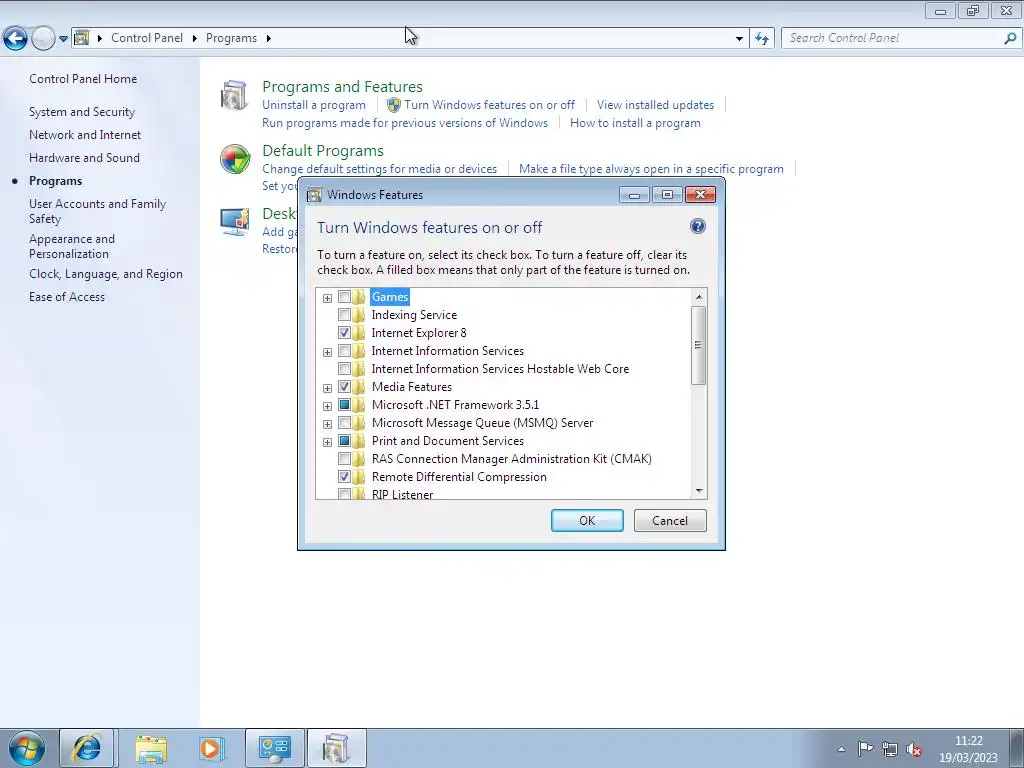Show hidden system tray icons

(841, 749)
